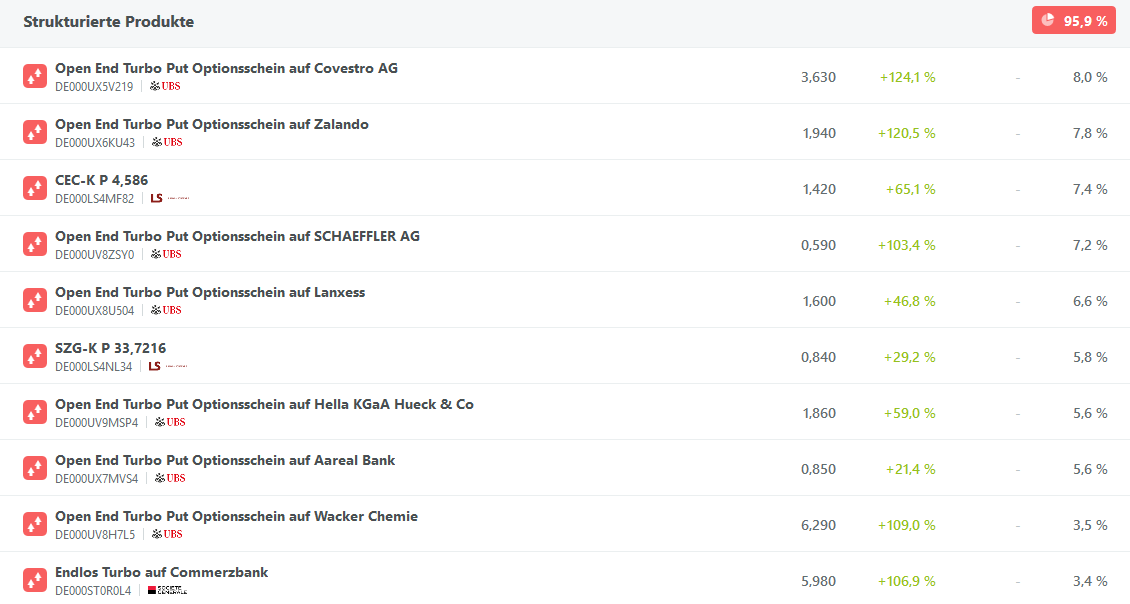Open the Hella KGaA Hueck & Co product
This screenshot has width=1130, height=604.
click(x=264, y=404)
